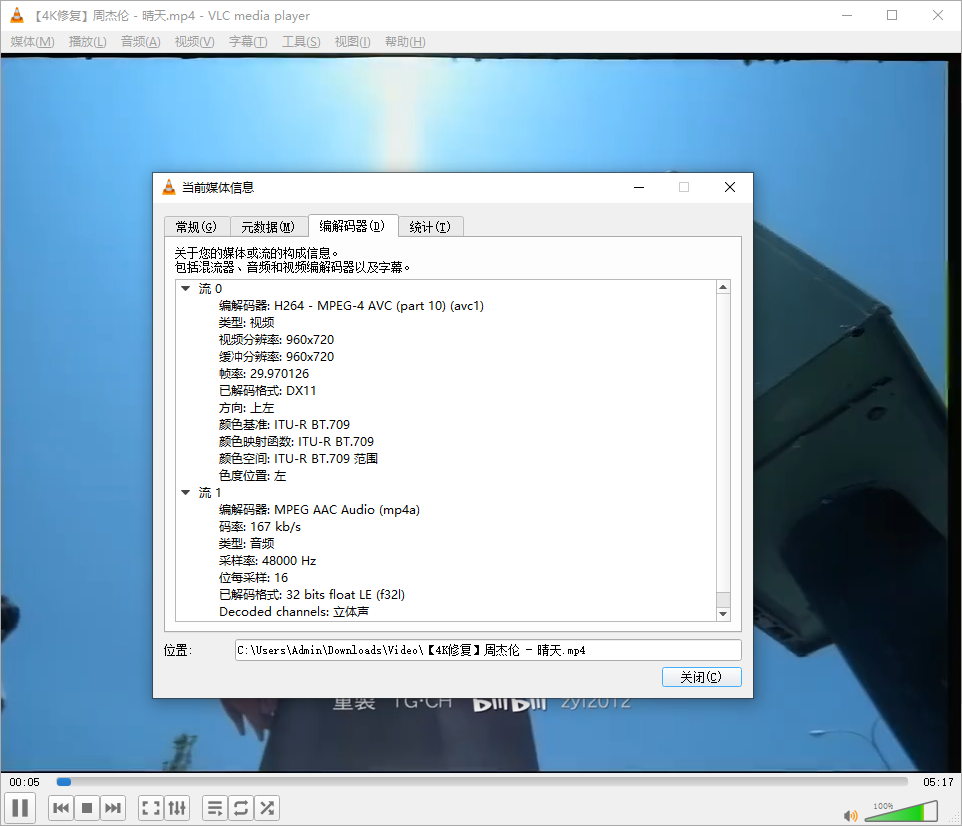Select the 类型: 音频 row

point(247,544)
